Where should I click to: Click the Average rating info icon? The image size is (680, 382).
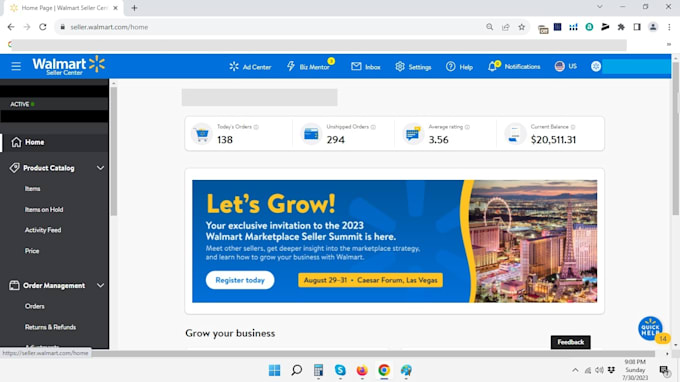pos(467,127)
